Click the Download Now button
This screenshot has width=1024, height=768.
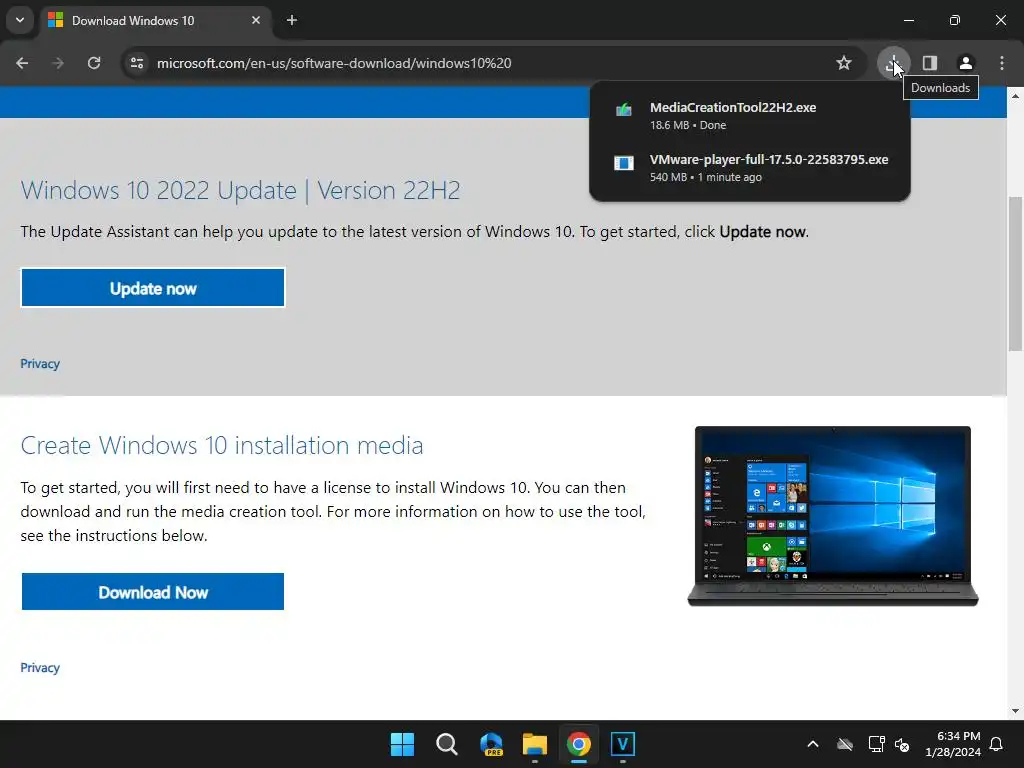153,592
